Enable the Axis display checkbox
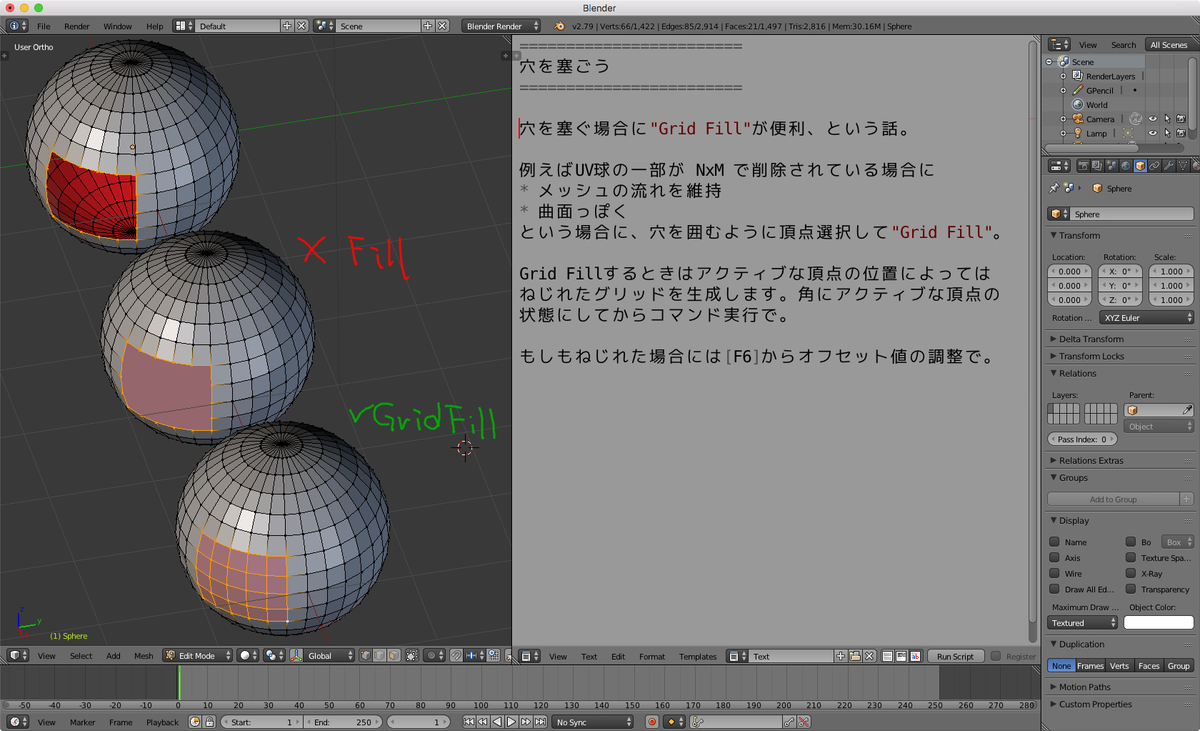 (x=1054, y=557)
